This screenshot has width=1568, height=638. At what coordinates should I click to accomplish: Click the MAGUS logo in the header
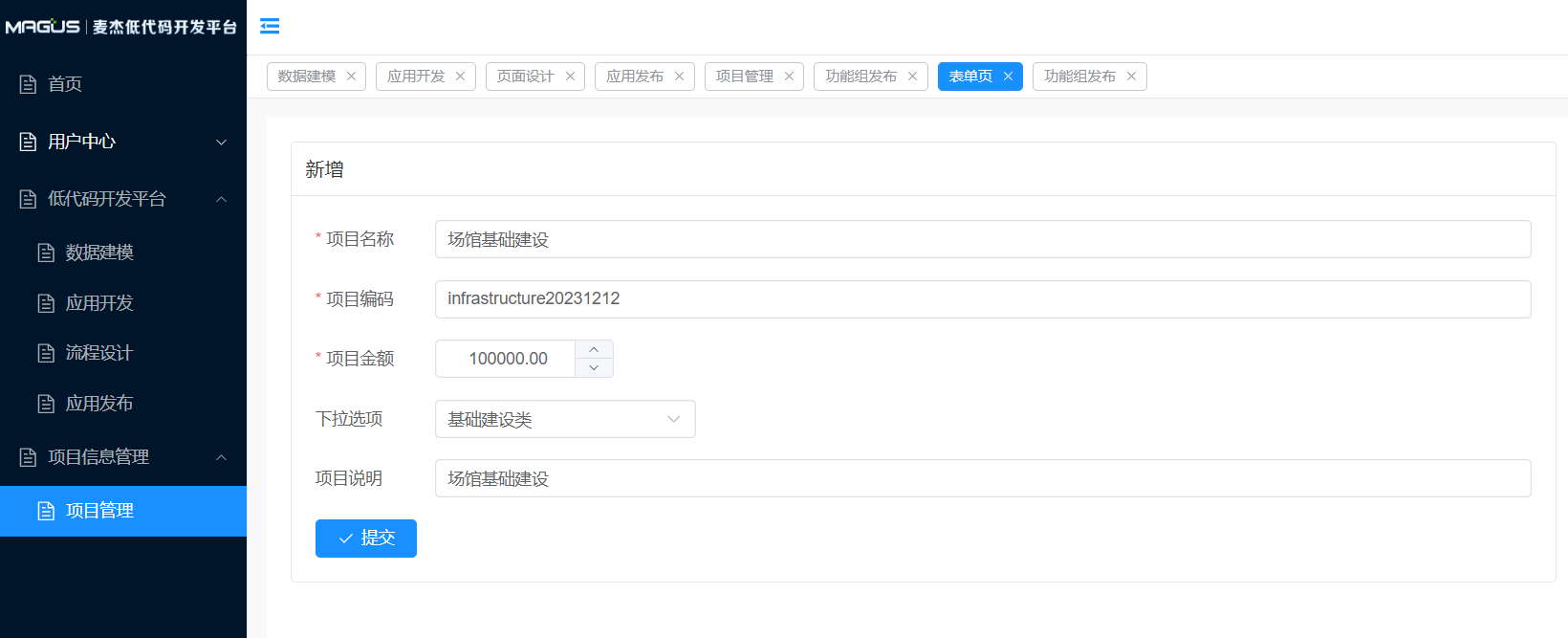pos(43,27)
